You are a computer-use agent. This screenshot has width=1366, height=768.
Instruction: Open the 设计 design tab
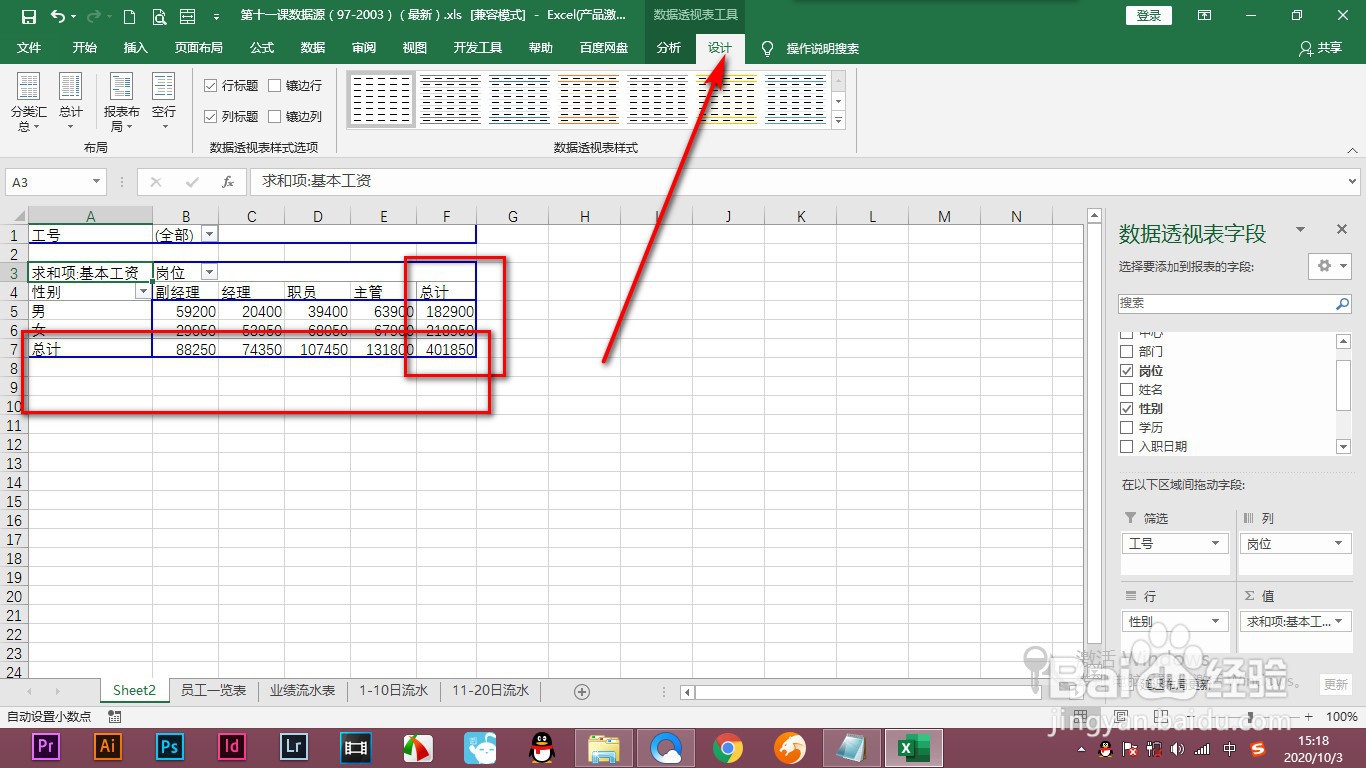click(720, 48)
